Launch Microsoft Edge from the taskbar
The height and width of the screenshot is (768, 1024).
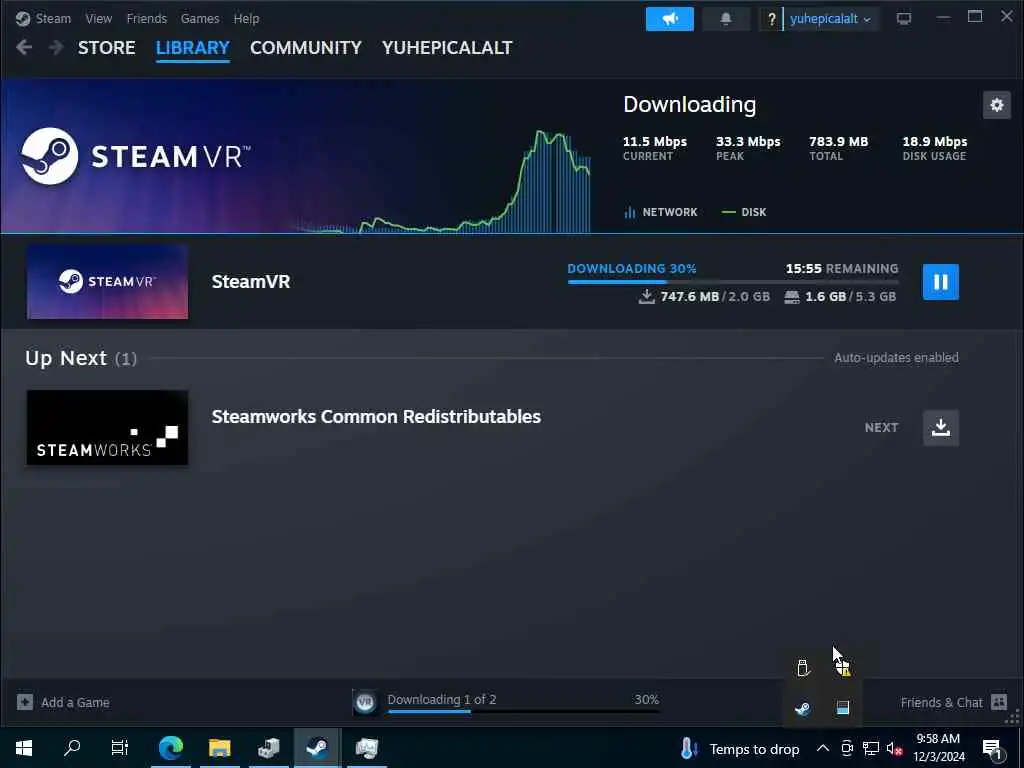click(171, 748)
